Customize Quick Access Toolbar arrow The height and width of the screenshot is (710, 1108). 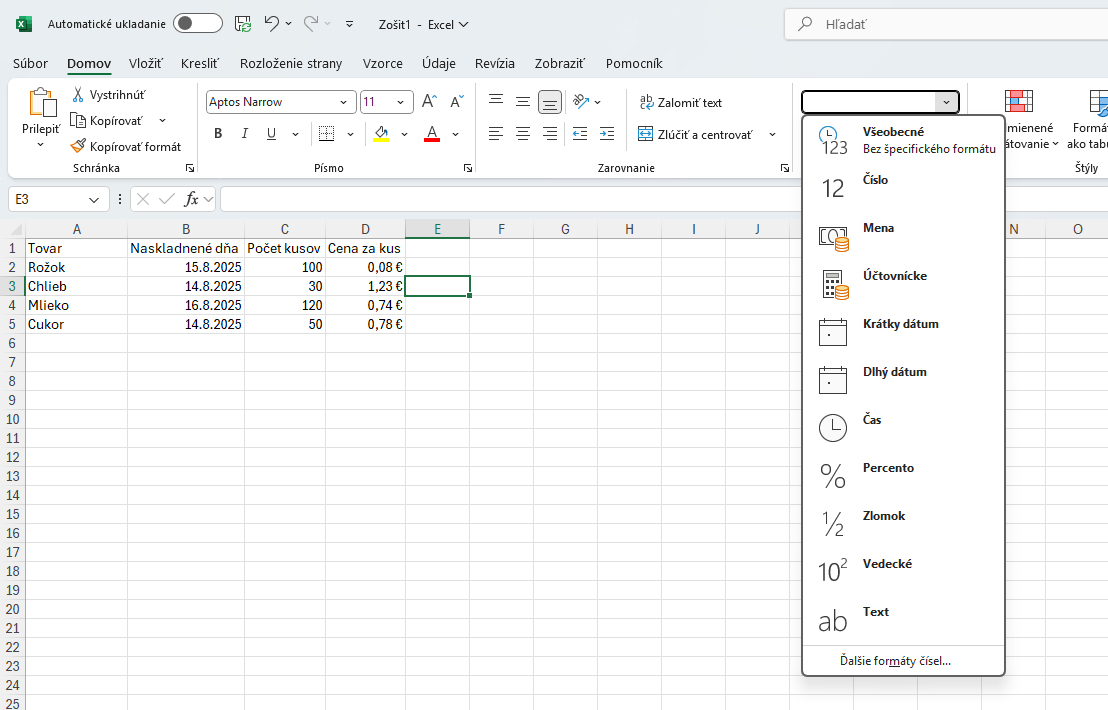pyautogui.click(x=349, y=24)
